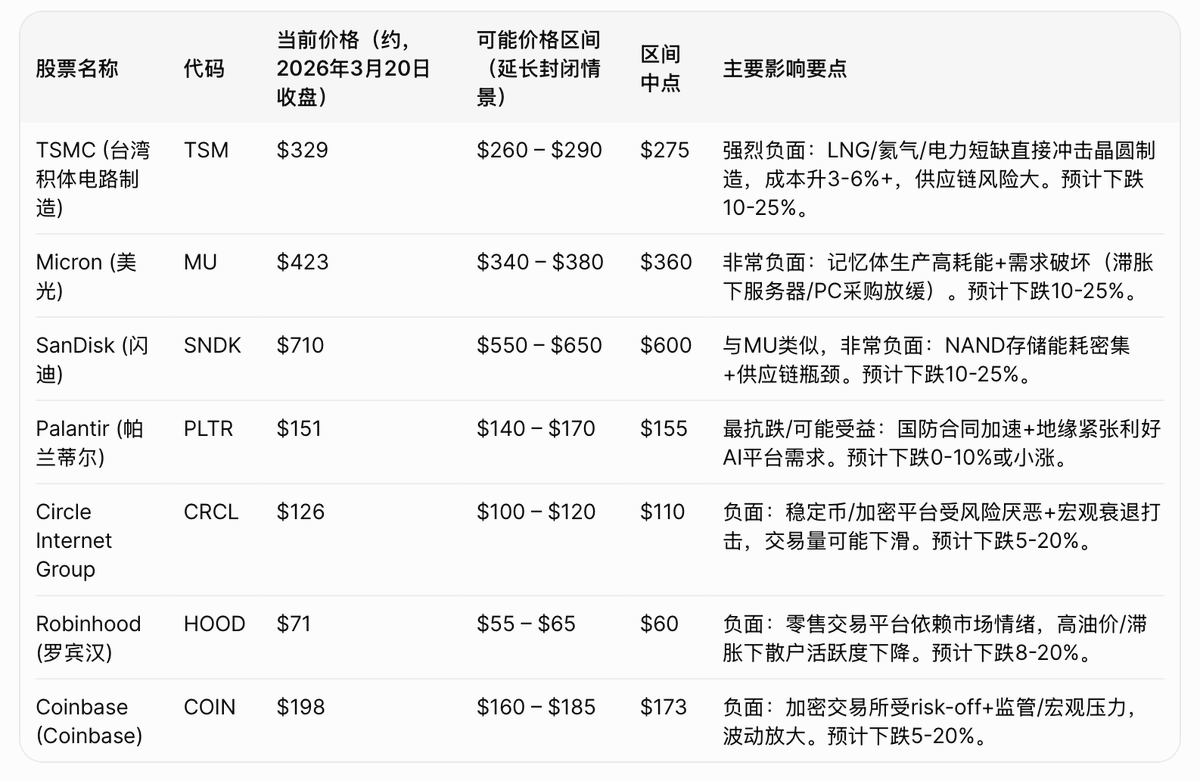Click the 区间中点 column header
This screenshot has height=781, width=1200.
coord(660,69)
